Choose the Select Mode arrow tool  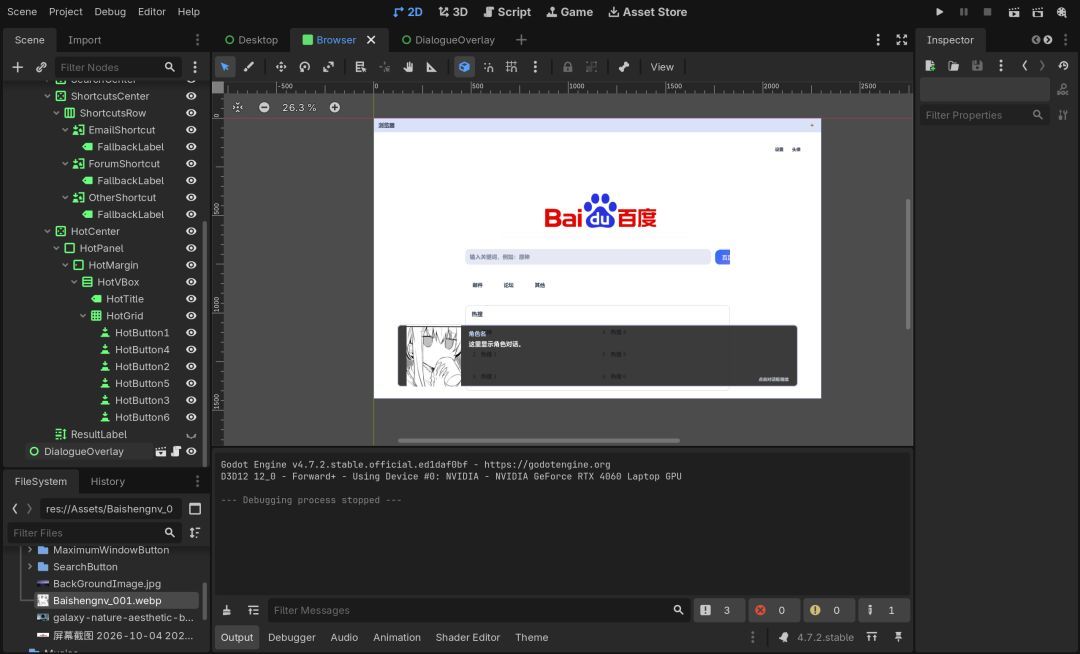225,67
